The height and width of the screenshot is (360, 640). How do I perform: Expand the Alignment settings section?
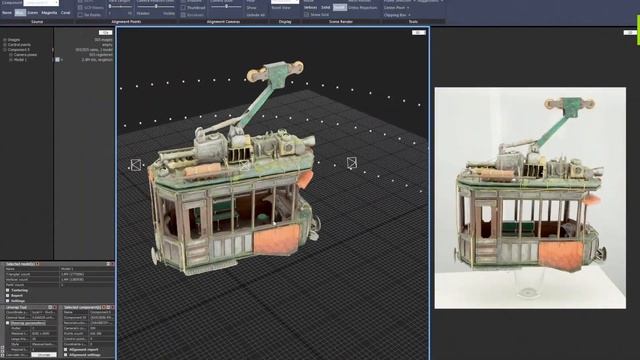(65, 355)
